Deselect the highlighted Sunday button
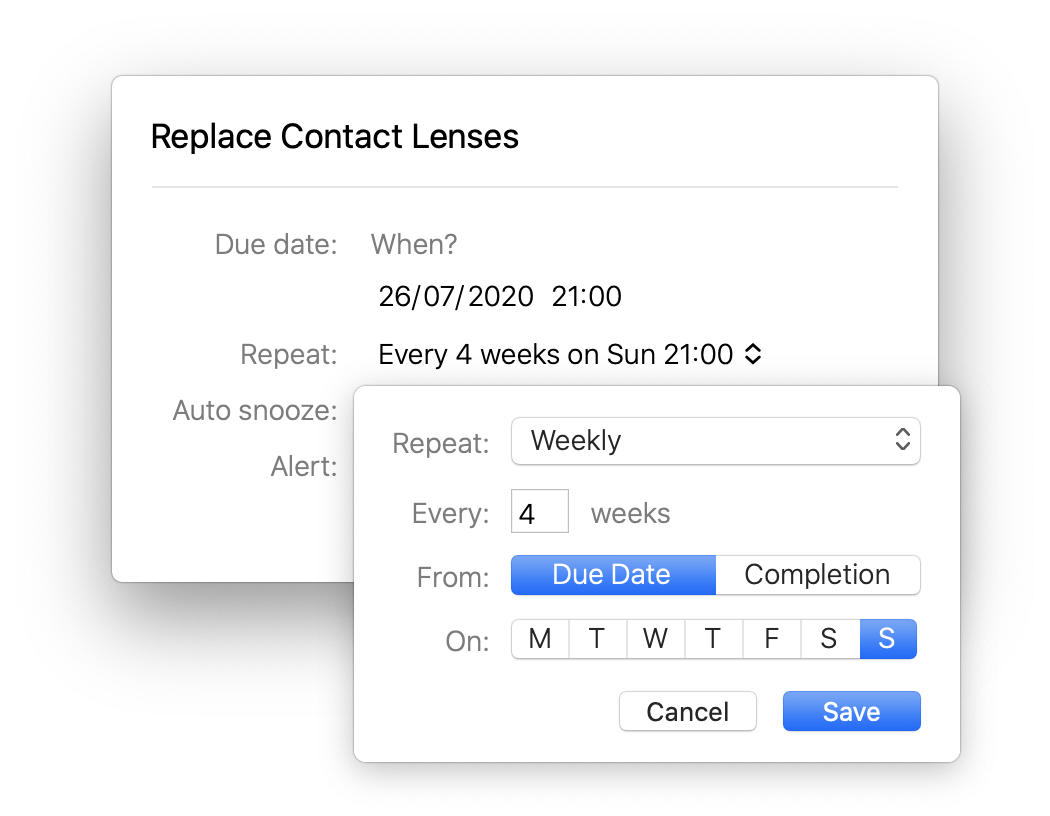This screenshot has width=1050, height=816. pos(888,639)
